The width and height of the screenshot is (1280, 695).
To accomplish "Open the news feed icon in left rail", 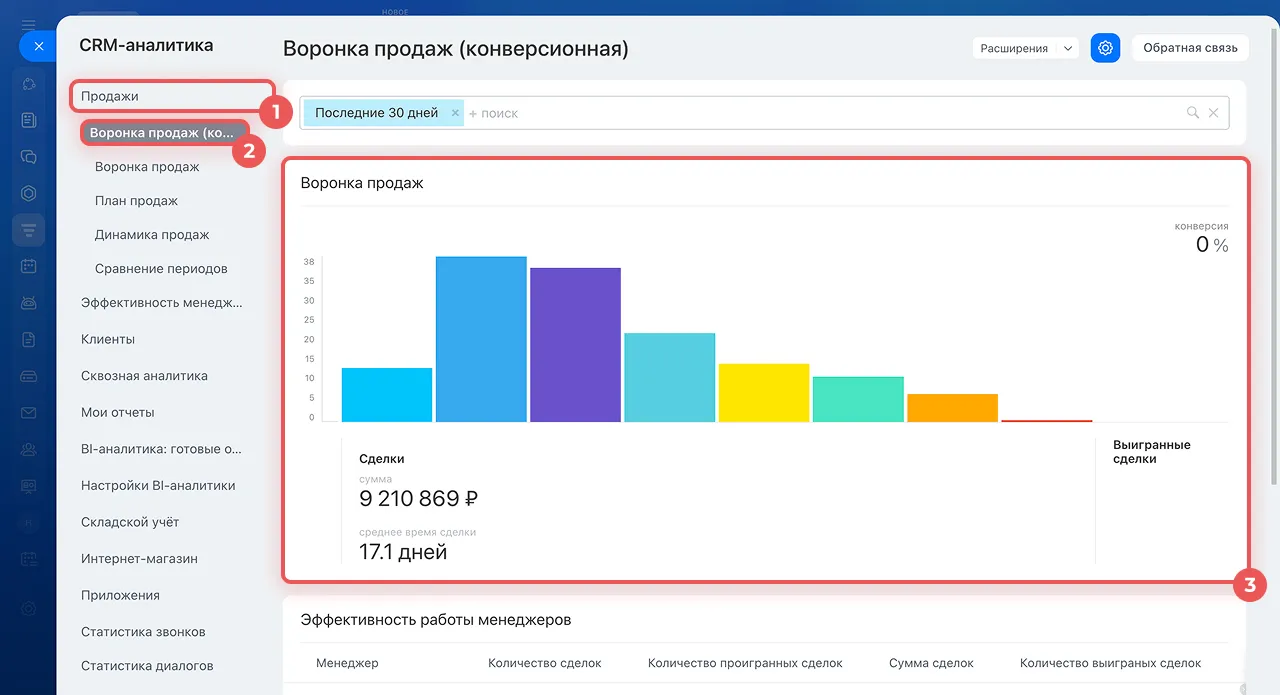I will pyautogui.click(x=28, y=120).
